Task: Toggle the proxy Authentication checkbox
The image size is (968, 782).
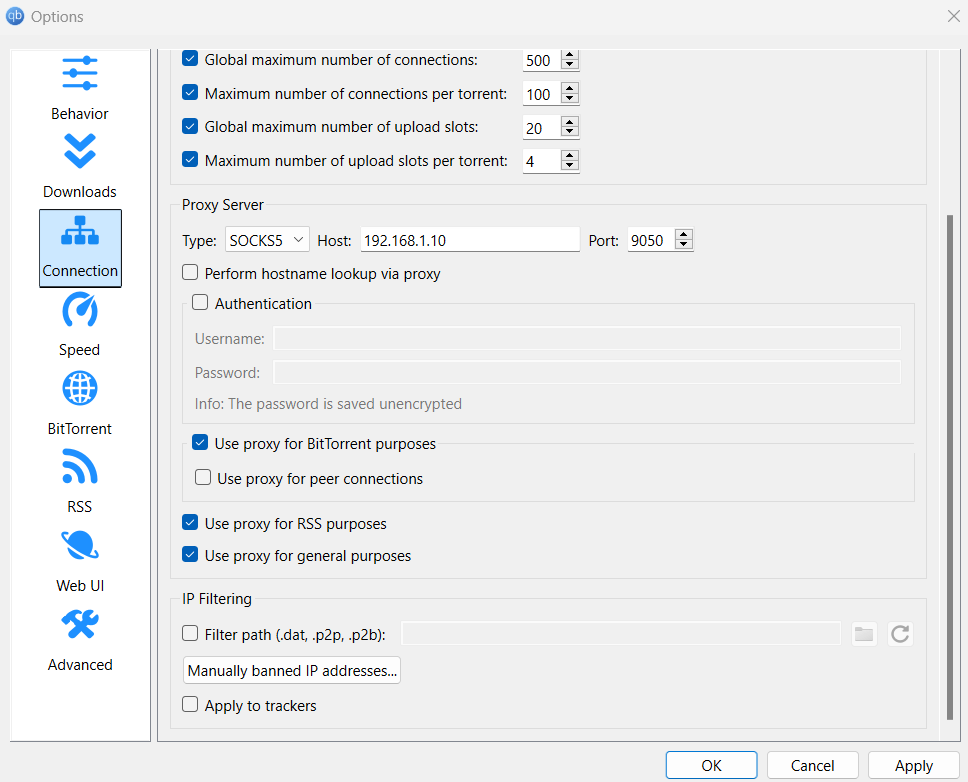Action: [x=200, y=303]
